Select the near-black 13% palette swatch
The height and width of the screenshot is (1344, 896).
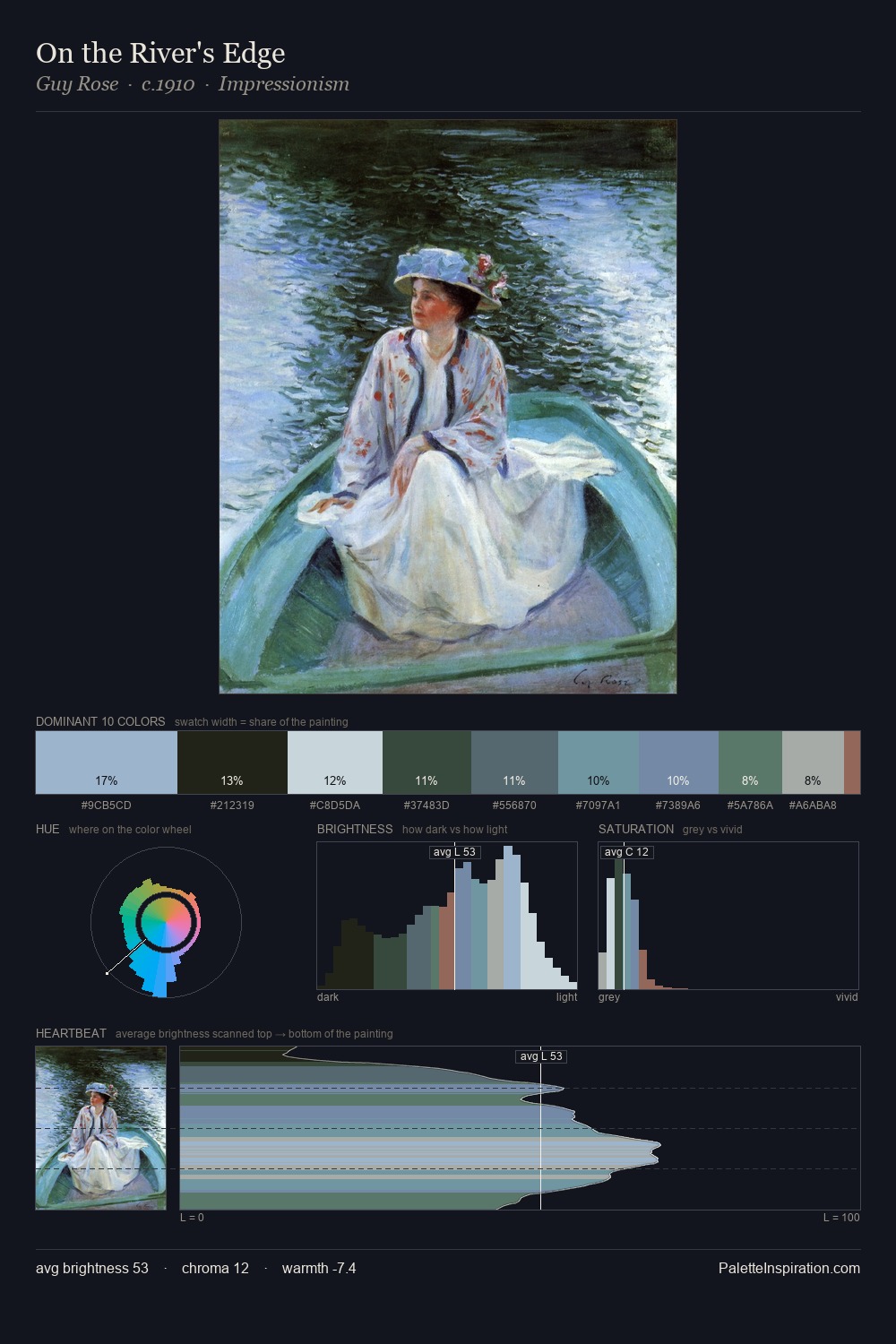pos(232,762)
